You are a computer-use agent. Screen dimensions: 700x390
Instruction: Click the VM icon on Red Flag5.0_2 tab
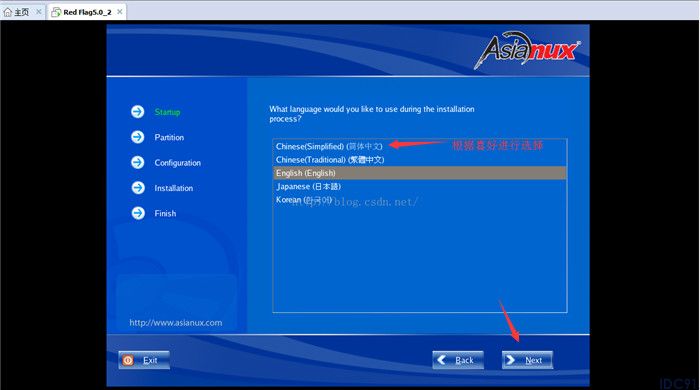56,12
